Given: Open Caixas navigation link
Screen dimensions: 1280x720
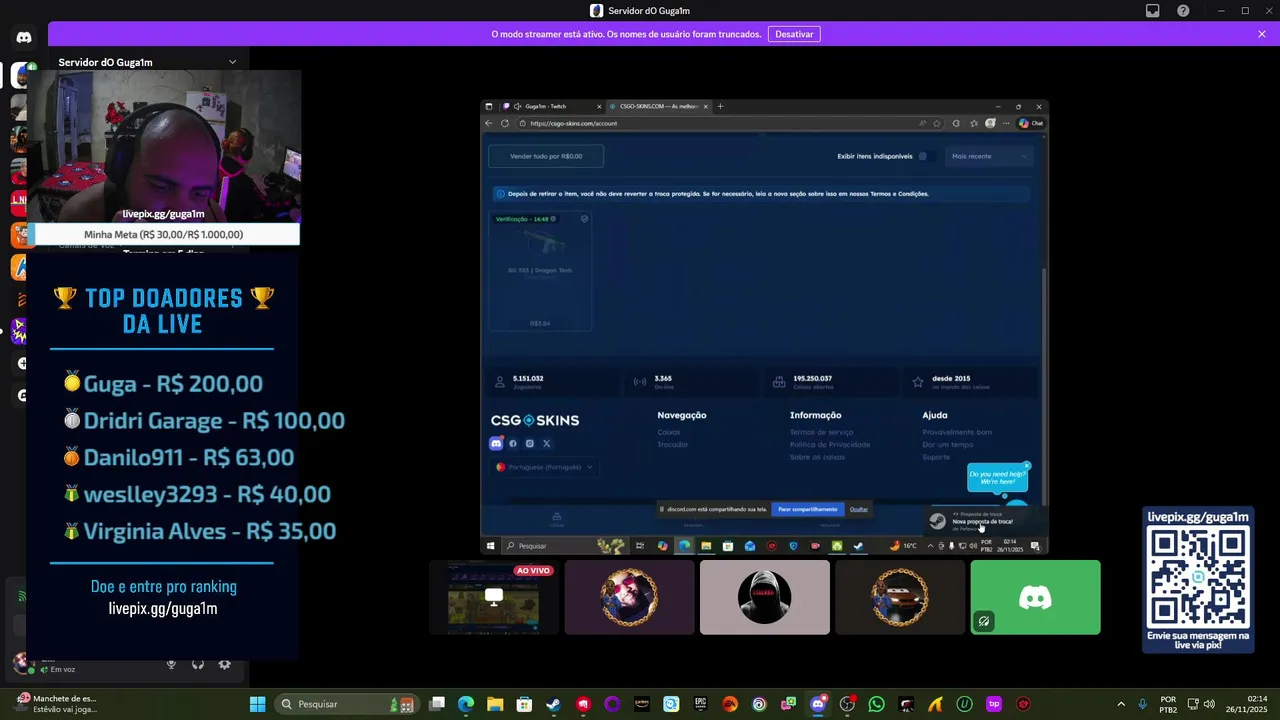Looking at the screenshot, I should [x=669, y=432].
